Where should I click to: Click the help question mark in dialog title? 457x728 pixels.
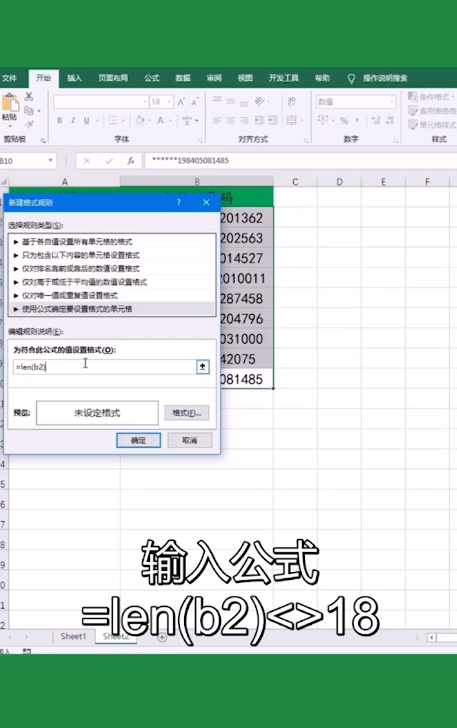point(178,202)
